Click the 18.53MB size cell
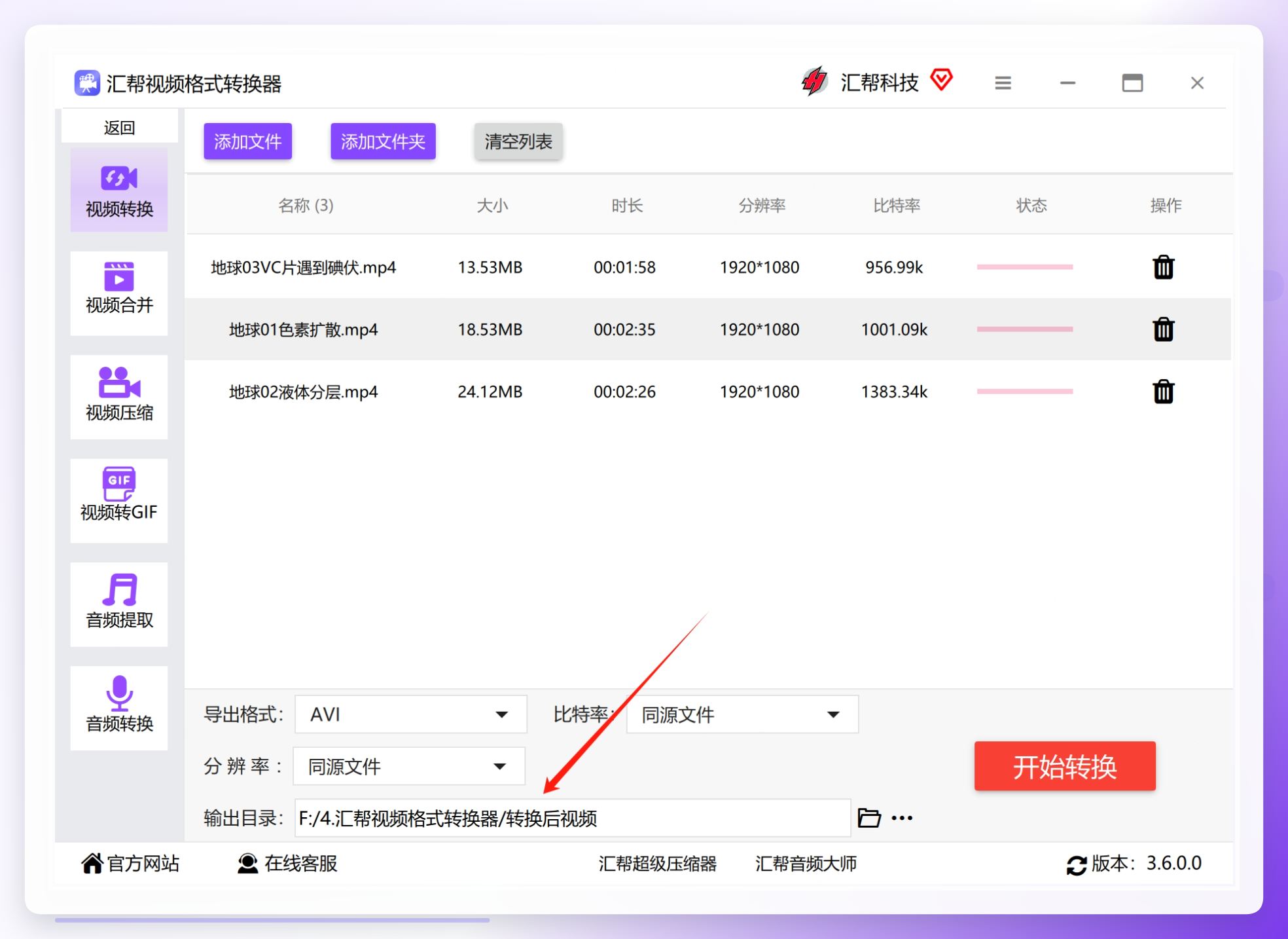1288x939 pixels. click(x=490, y=329)
